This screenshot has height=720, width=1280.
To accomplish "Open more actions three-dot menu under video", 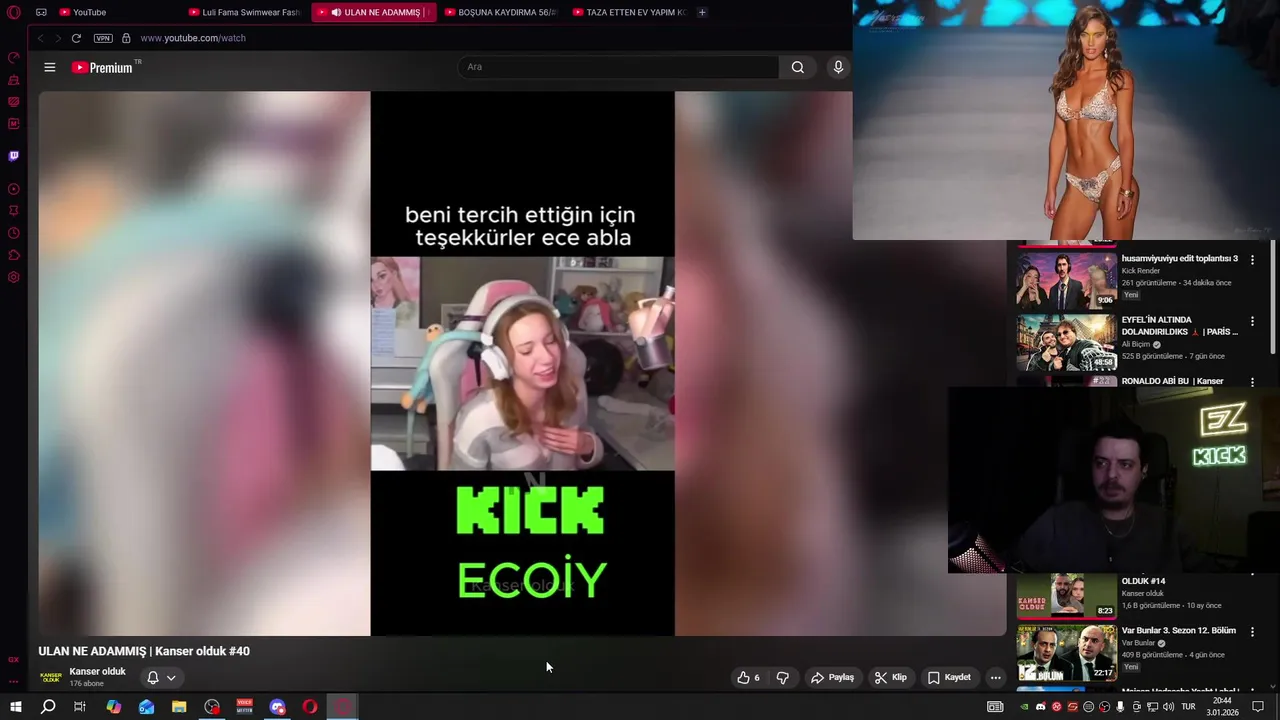I will coord(995,678).
